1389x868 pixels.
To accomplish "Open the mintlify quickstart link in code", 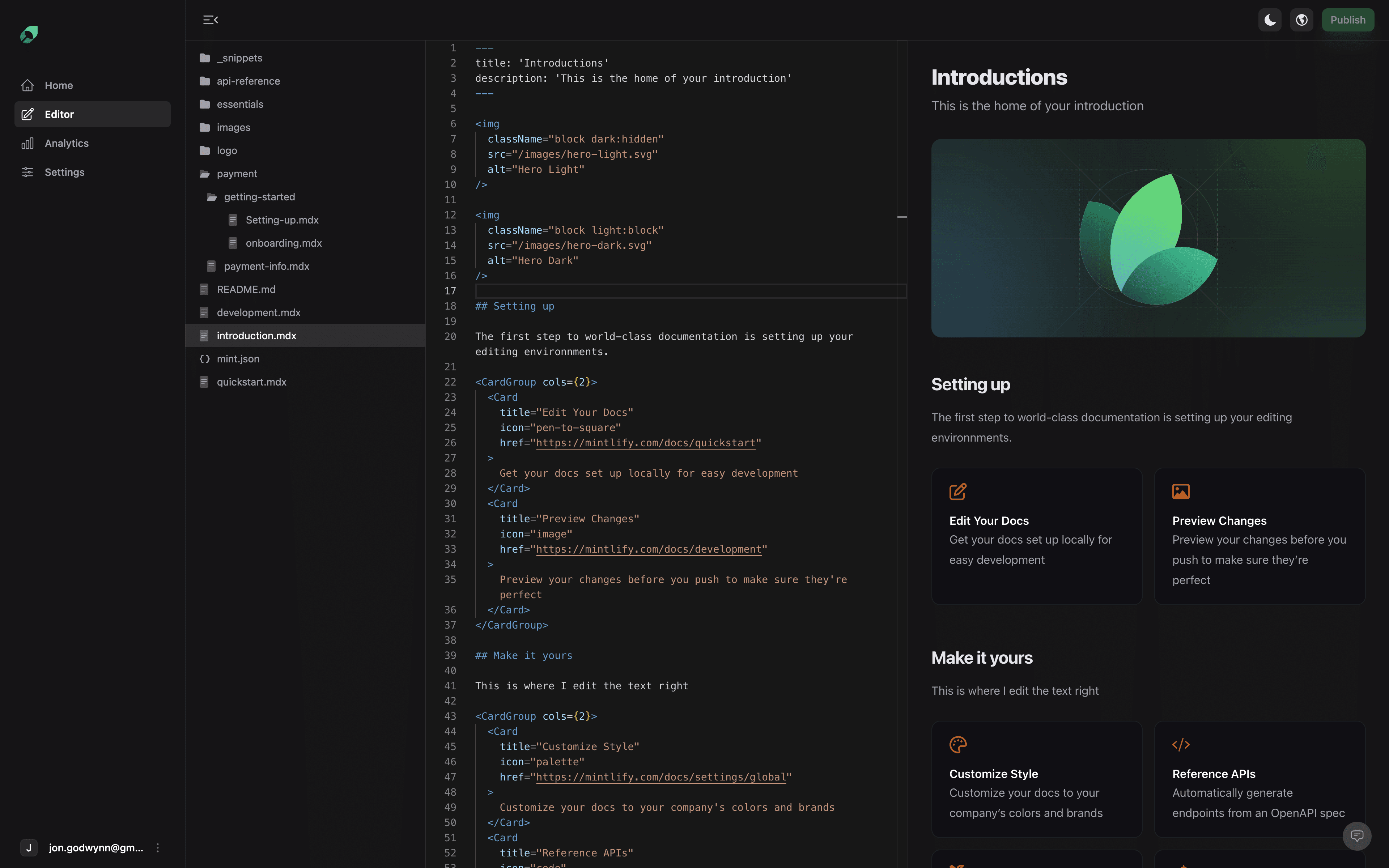I will click(x=645, y=443).
